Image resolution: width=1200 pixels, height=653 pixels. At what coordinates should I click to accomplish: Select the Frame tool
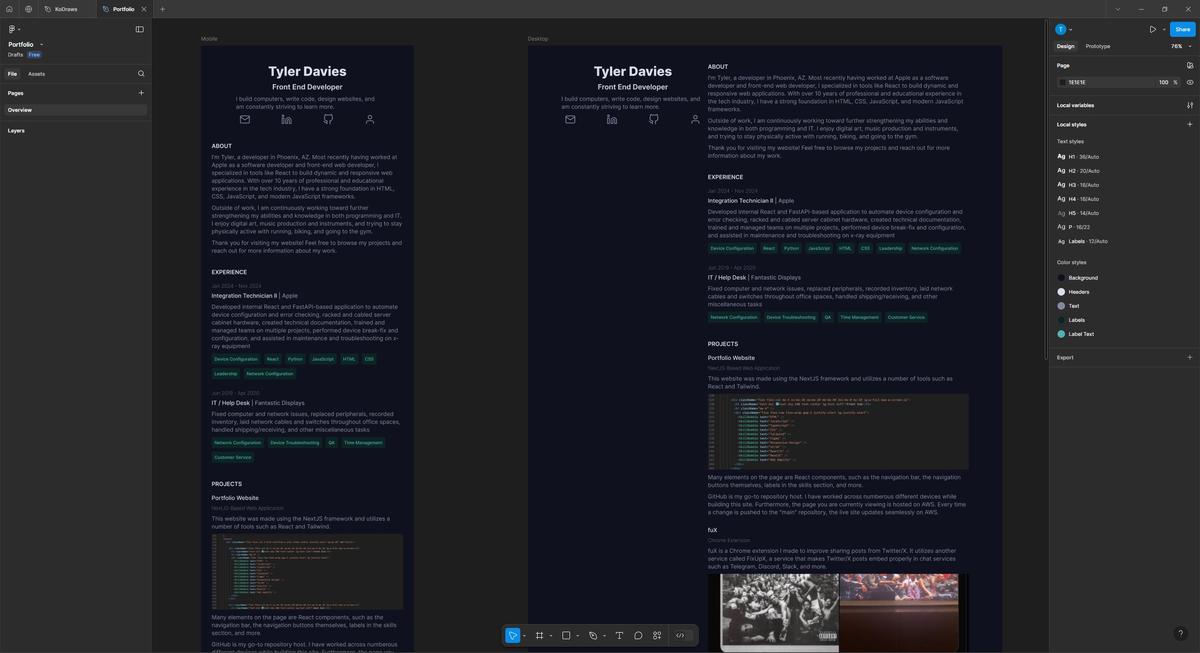point(539,635)
